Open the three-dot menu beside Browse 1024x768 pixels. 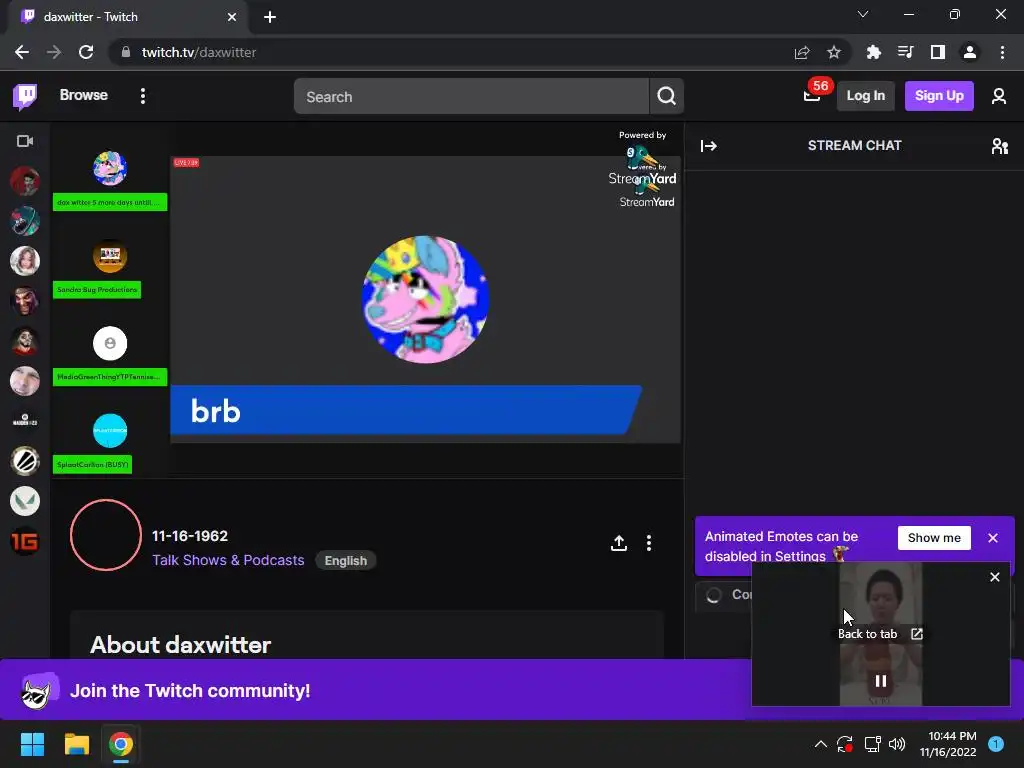[142, 96]
